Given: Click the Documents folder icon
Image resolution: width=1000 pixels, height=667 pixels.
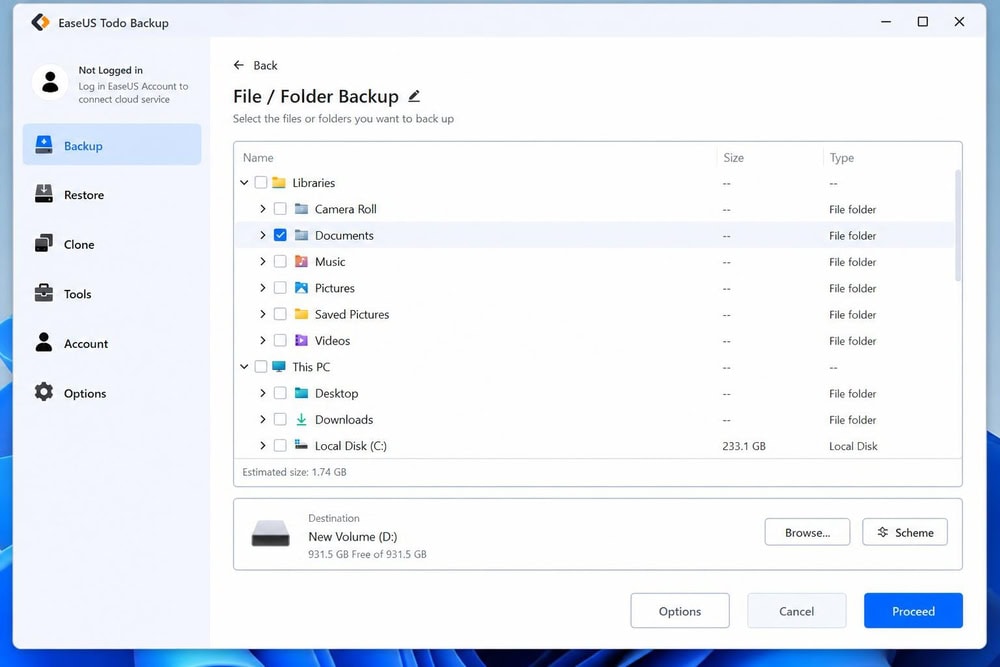Looking at the screenshot, I should pos(301,235).
